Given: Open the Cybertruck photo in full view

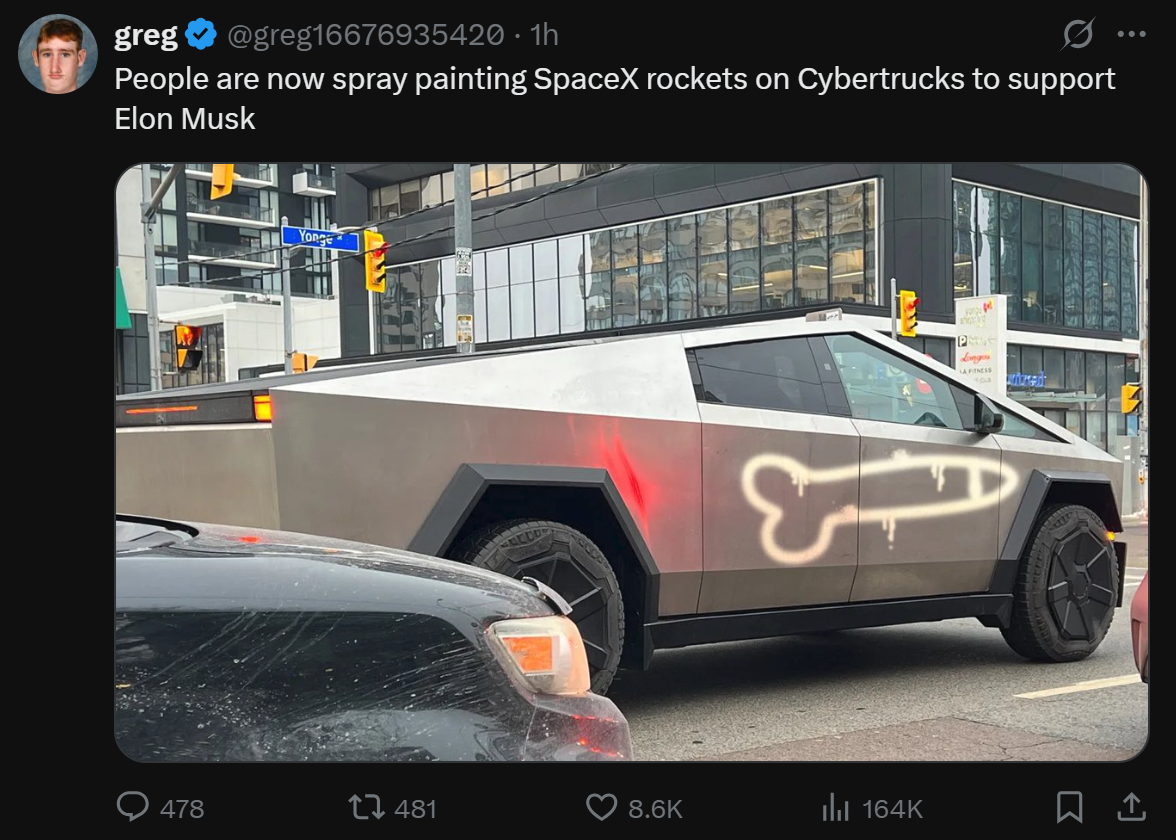Looking at the screenshot, I should click(x=632, y=462).
